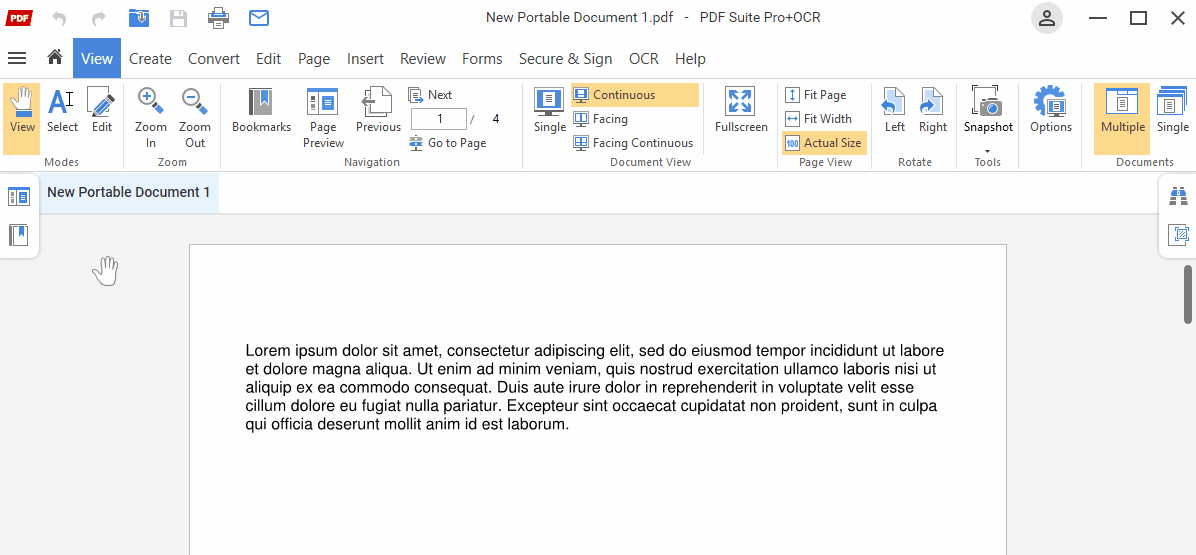Select Facing document view
The image size is (1196, 555).
601,119
